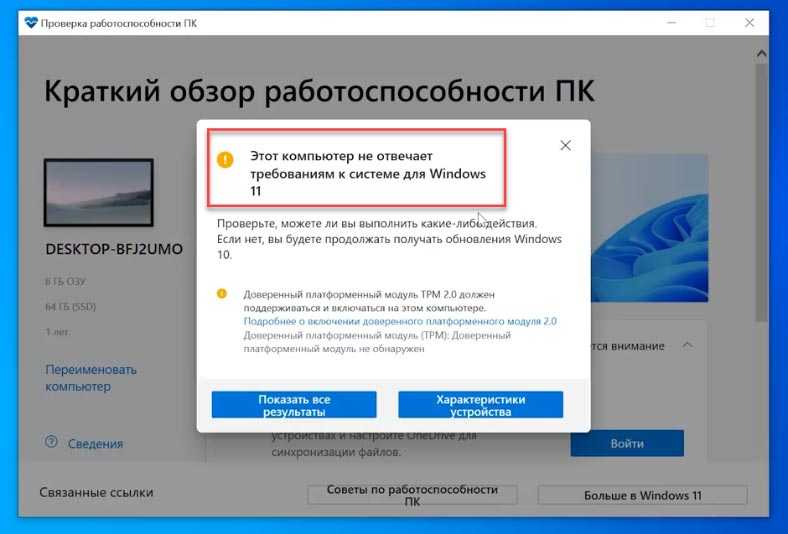Click dialog heading 'Этот компьютер не отвечает требованиям'
This screenshot has height=534, width=788.
368,173
